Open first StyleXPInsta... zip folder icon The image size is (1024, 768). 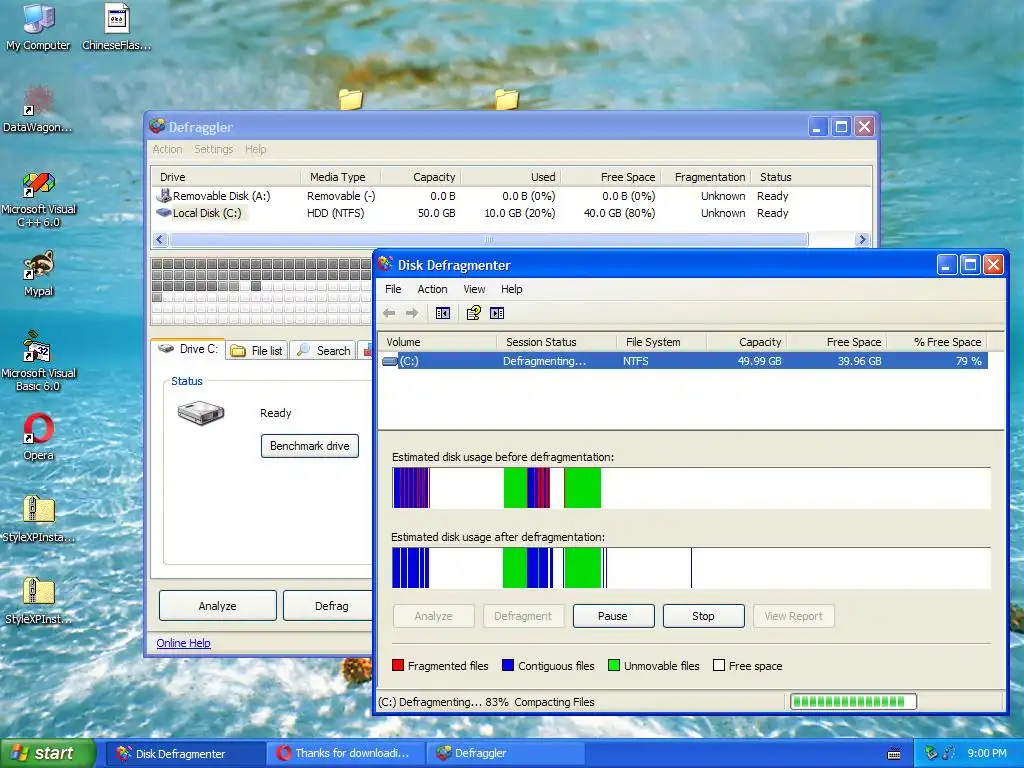[x=38, y=519]
